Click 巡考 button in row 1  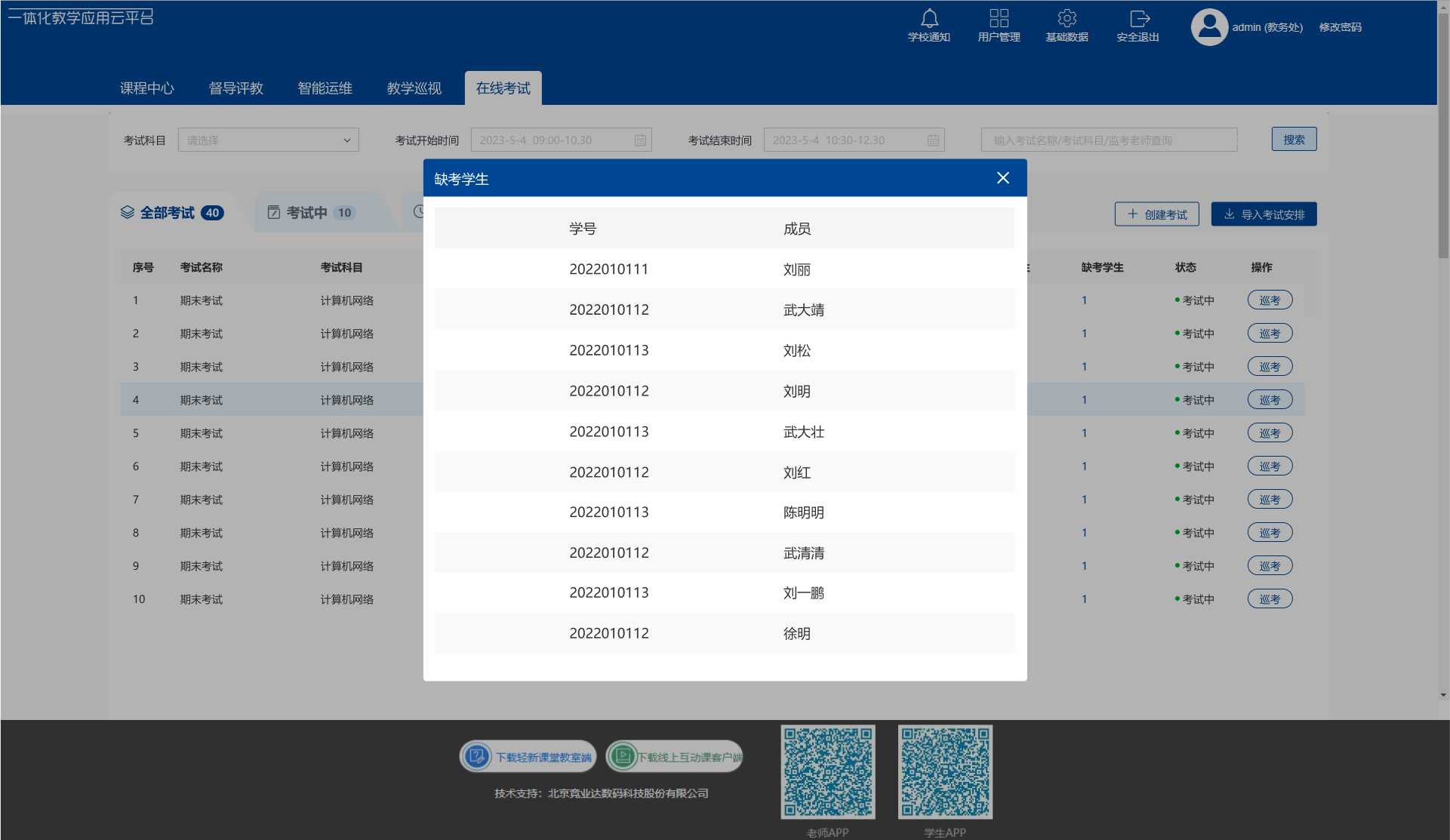pyautogui.click(x=1270, y=300)
